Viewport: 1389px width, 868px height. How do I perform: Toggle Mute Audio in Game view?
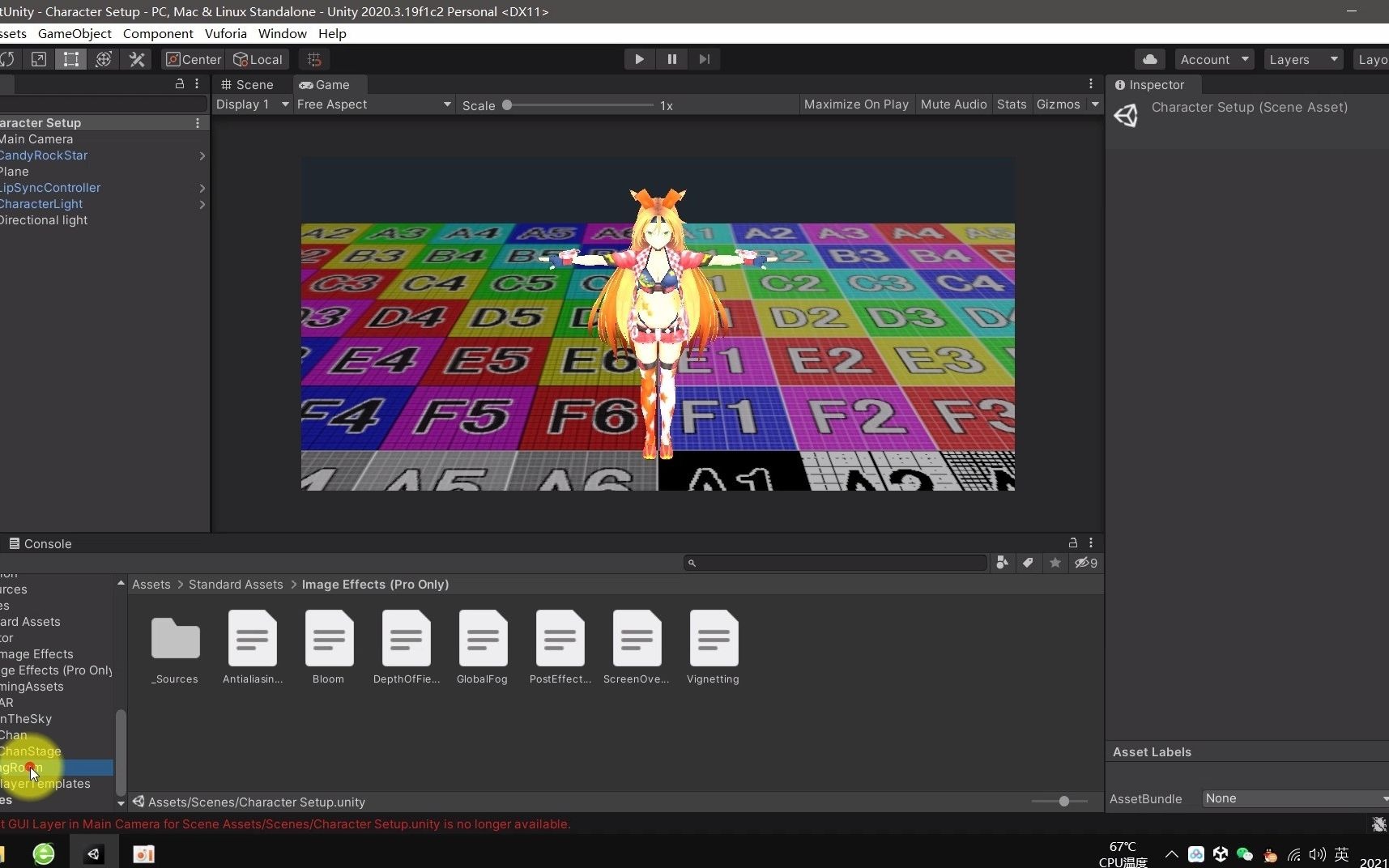(953, 104)
